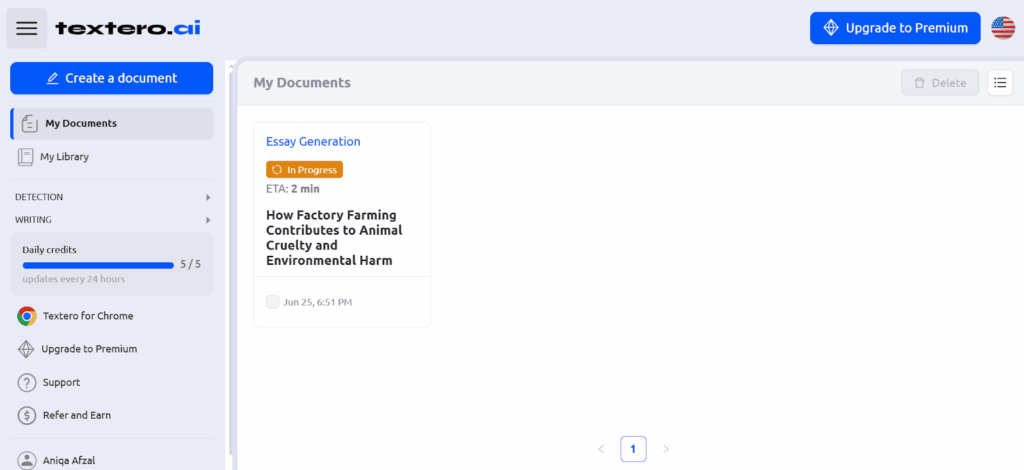Go to next page arrow
The height and width of the screenshot is (470, 1024).
(x=666, y=449)
